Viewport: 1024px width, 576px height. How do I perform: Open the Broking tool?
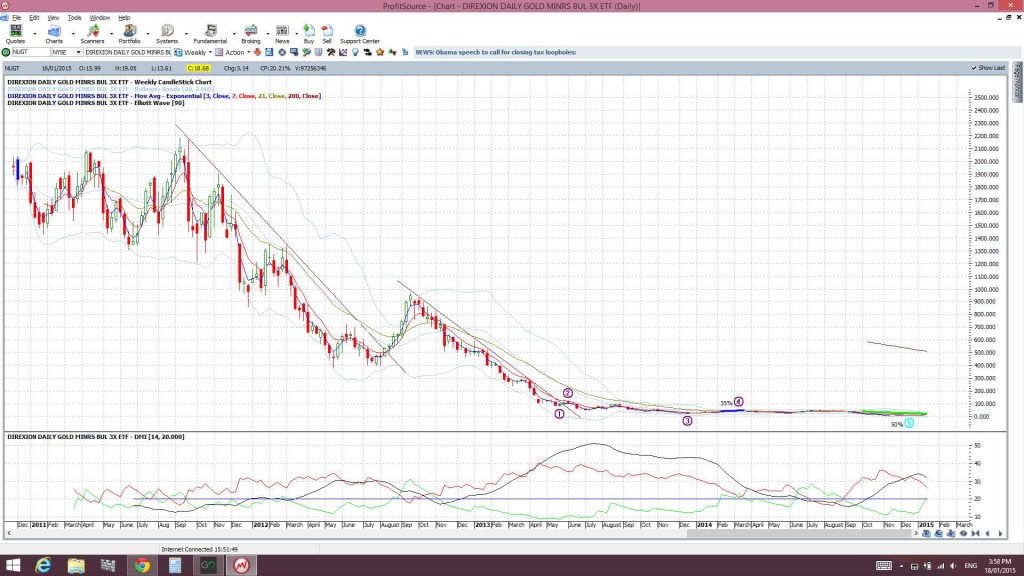251,34
